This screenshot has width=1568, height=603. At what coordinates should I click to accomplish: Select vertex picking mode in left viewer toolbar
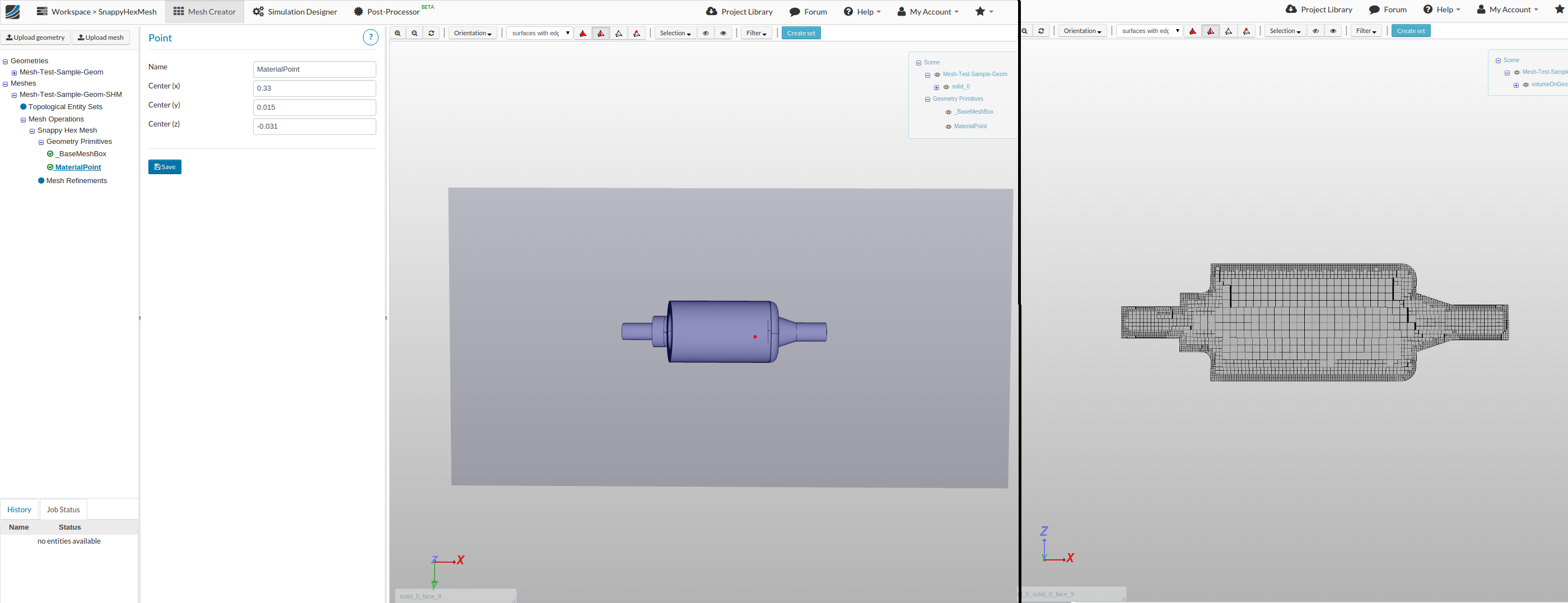pos(636,34)
